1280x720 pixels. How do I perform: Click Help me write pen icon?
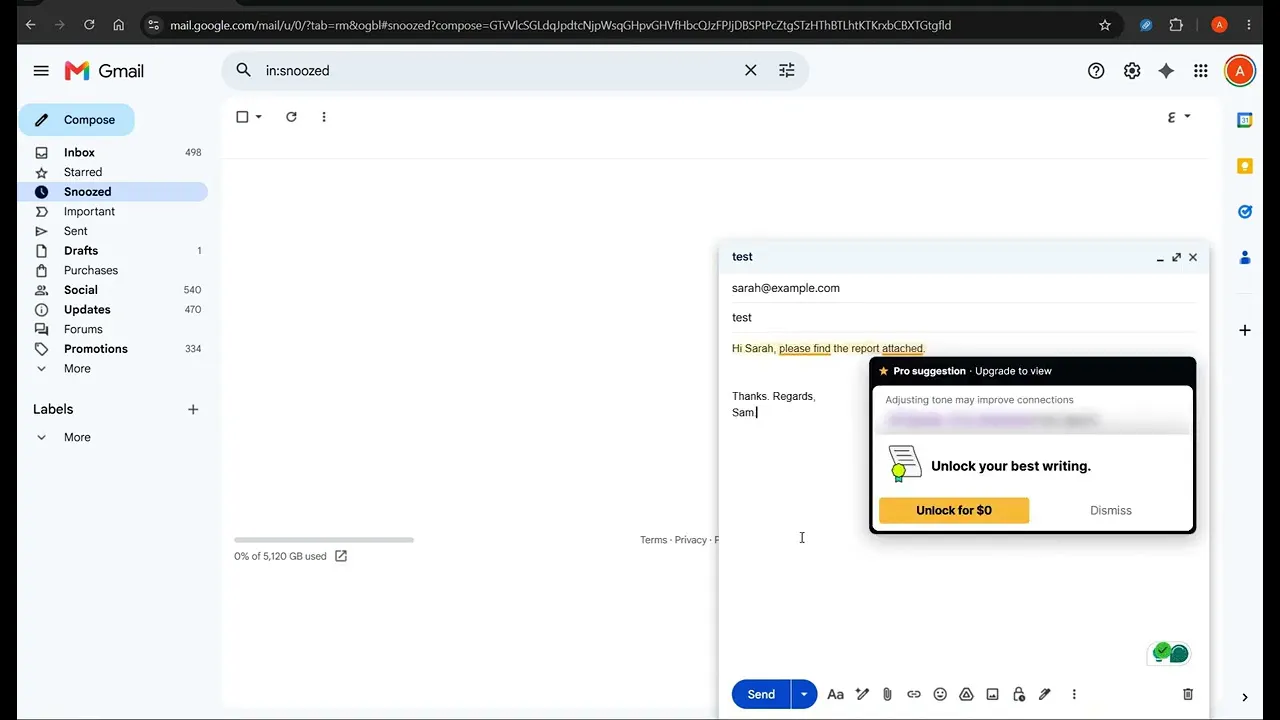point(862,694)
